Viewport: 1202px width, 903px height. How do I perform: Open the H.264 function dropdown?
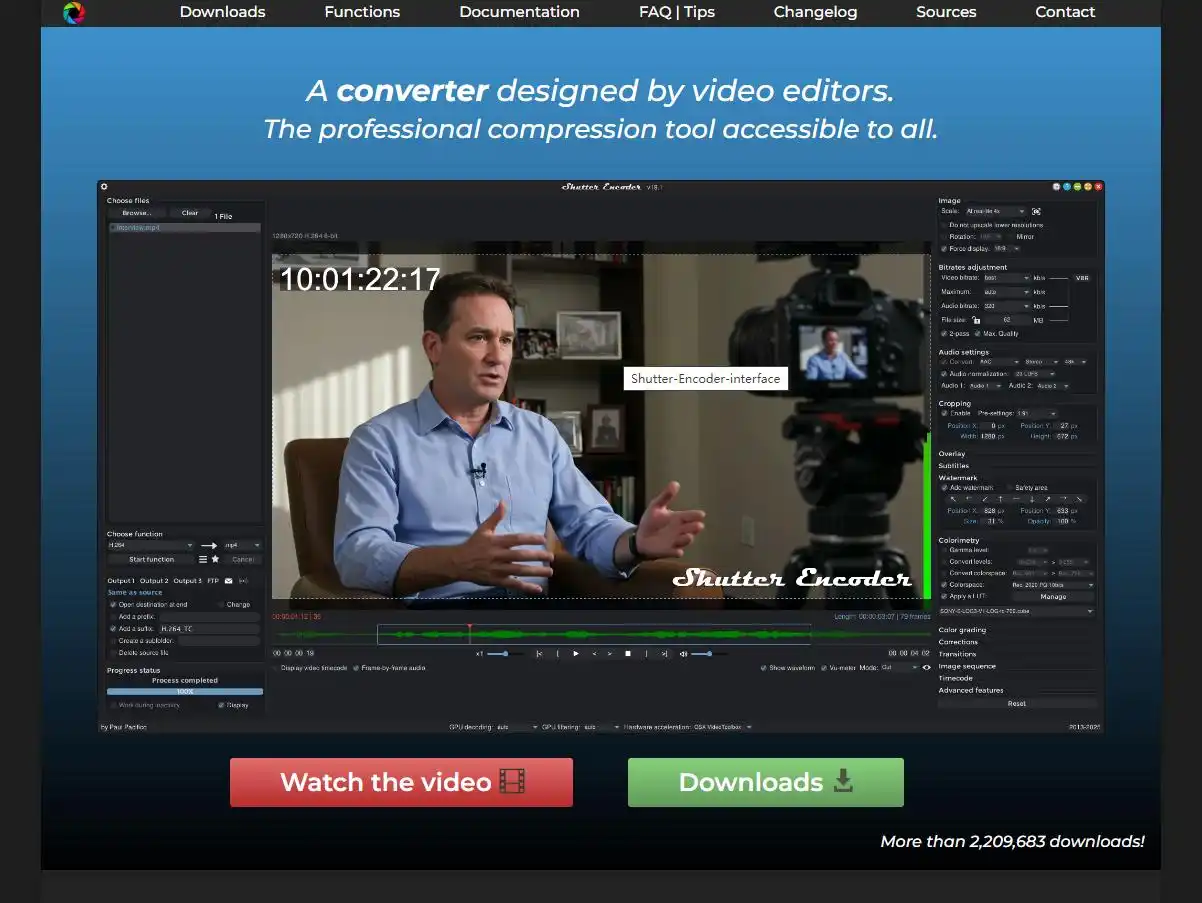coord(150,545)
